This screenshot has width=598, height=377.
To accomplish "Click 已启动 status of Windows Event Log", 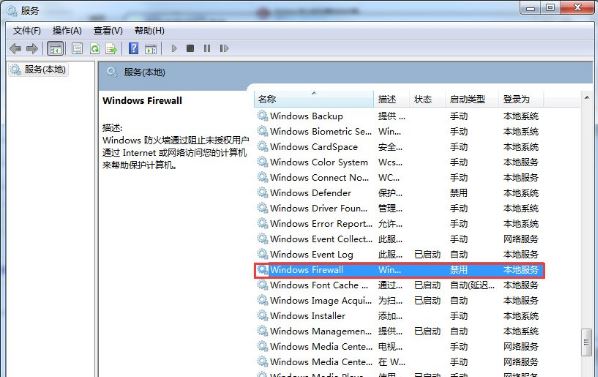I will 427,254.
